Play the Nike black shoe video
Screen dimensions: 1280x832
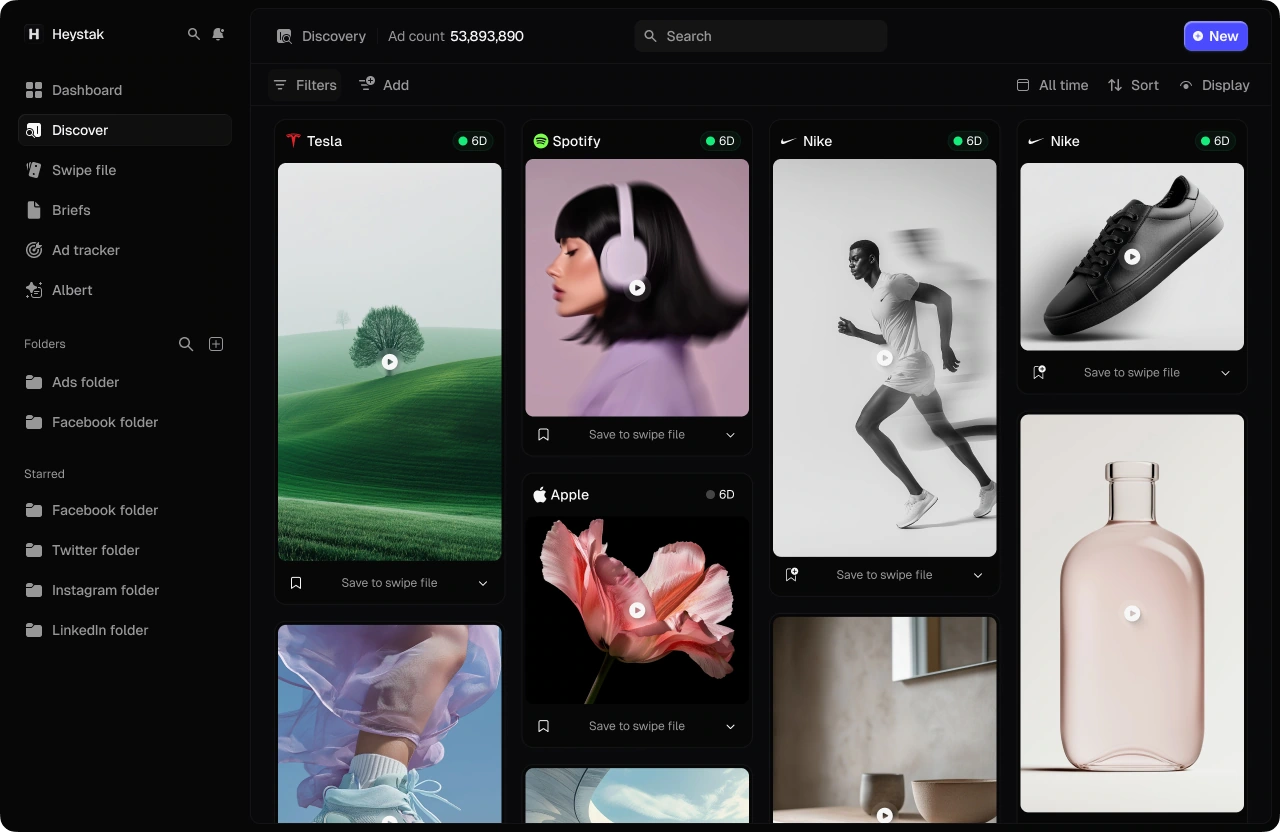[x=1132, y=257]
